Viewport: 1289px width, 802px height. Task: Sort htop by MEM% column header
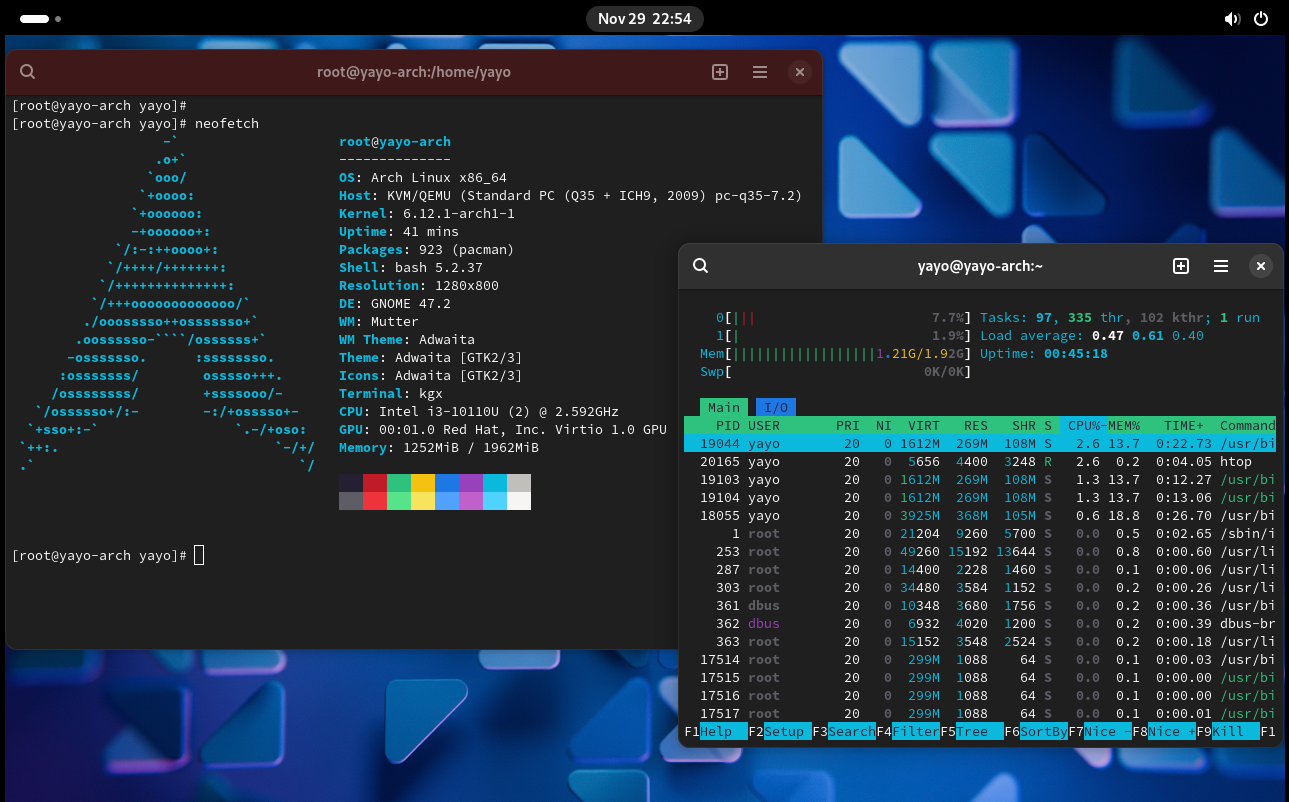click(1122, 426)
